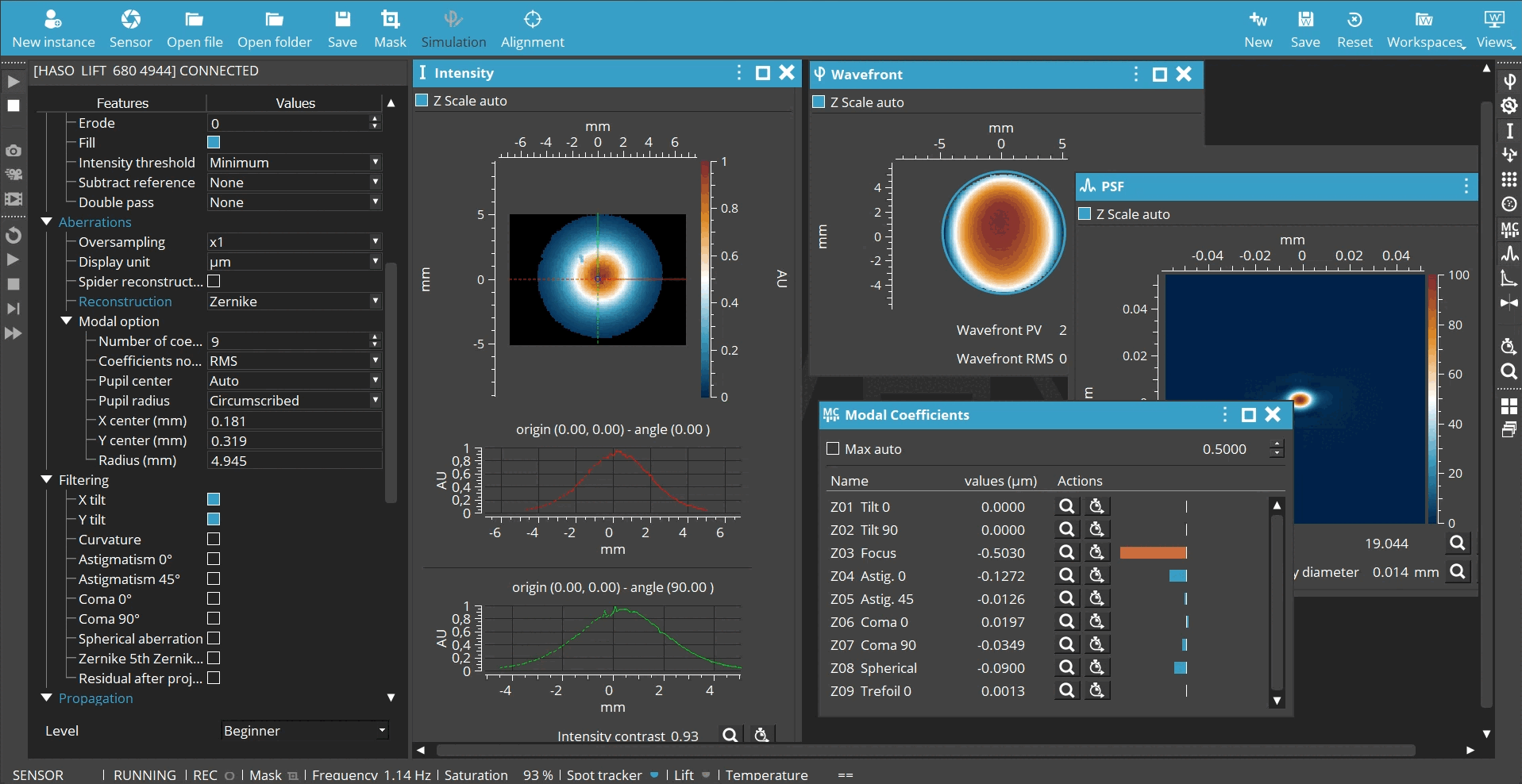This screenshot has width=1522, height=784.
Task: Click the stacked windows cascade icon
Action: tap(1509, 430)
